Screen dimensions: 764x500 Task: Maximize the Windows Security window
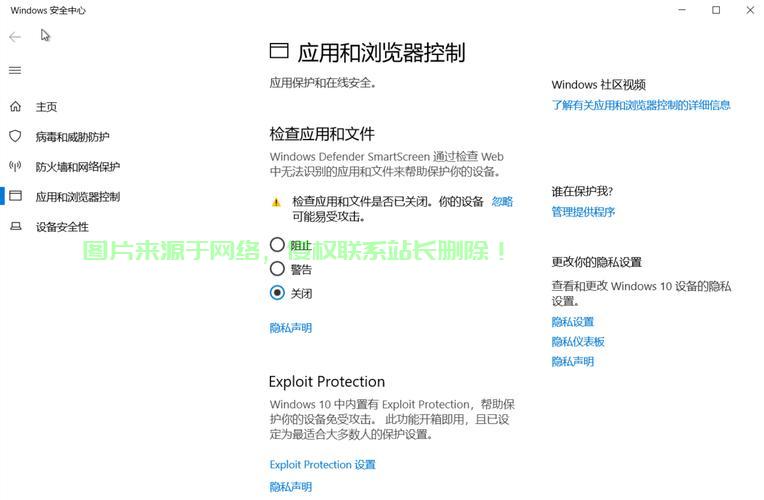tap(716, 10)
